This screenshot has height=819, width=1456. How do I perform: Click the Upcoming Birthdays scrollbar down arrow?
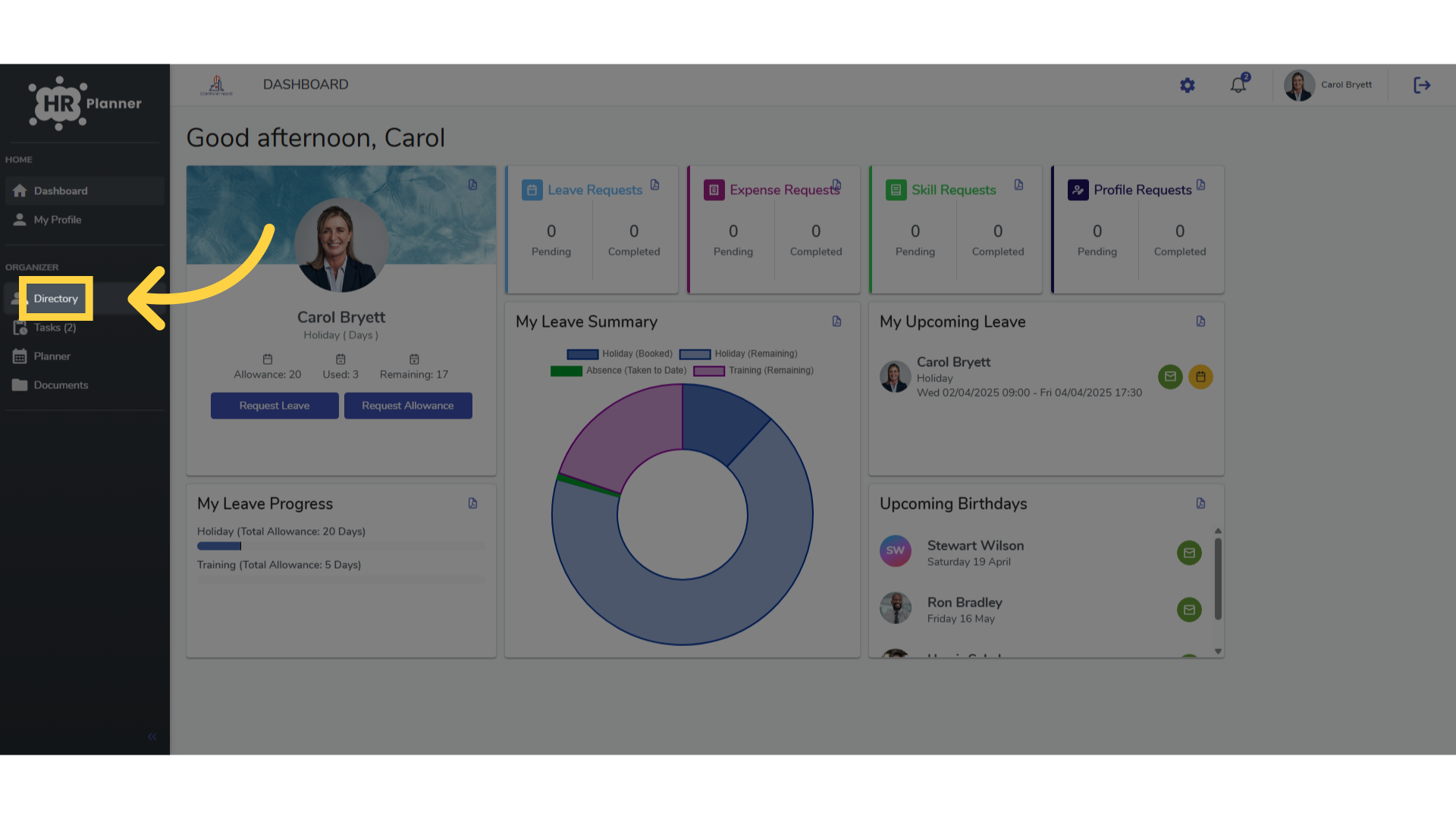1218,651
